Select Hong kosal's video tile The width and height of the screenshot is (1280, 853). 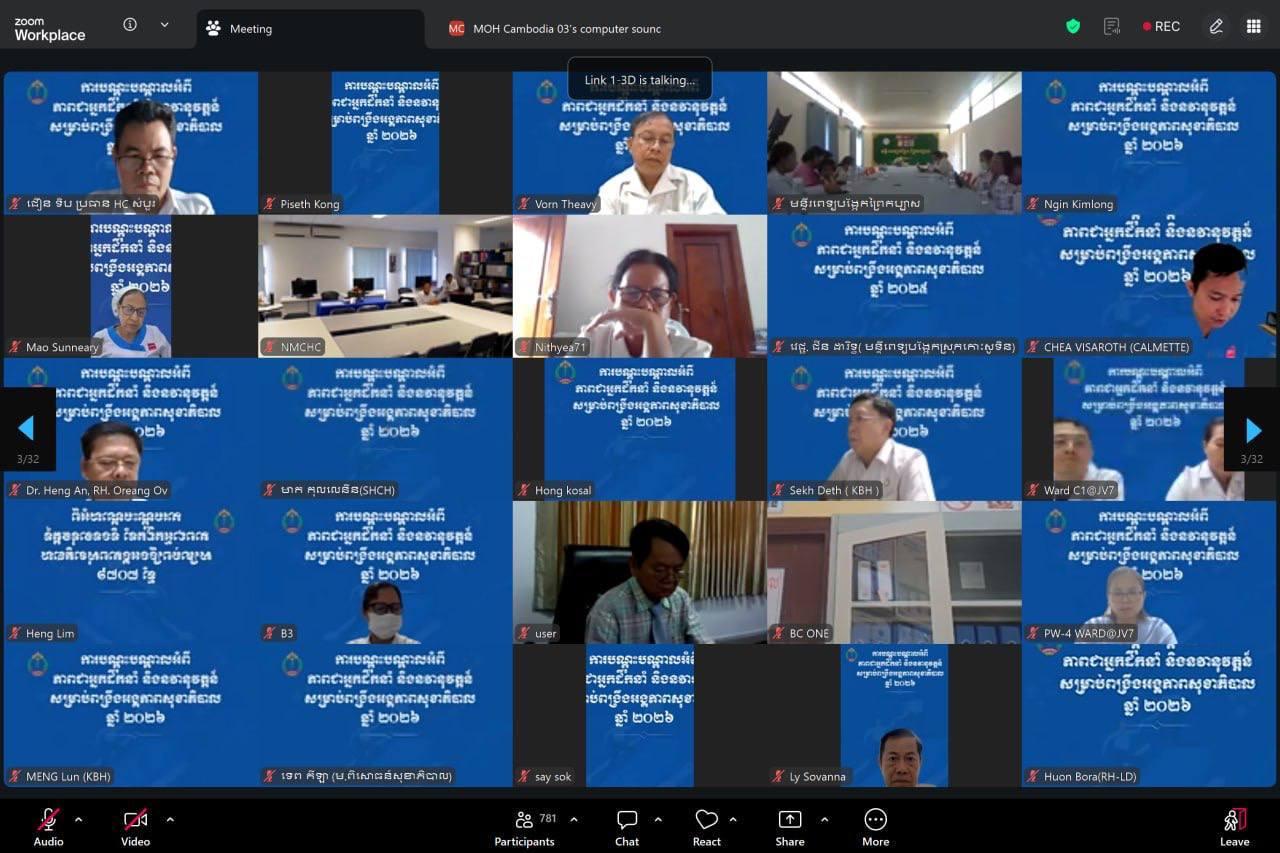[640, 429]
